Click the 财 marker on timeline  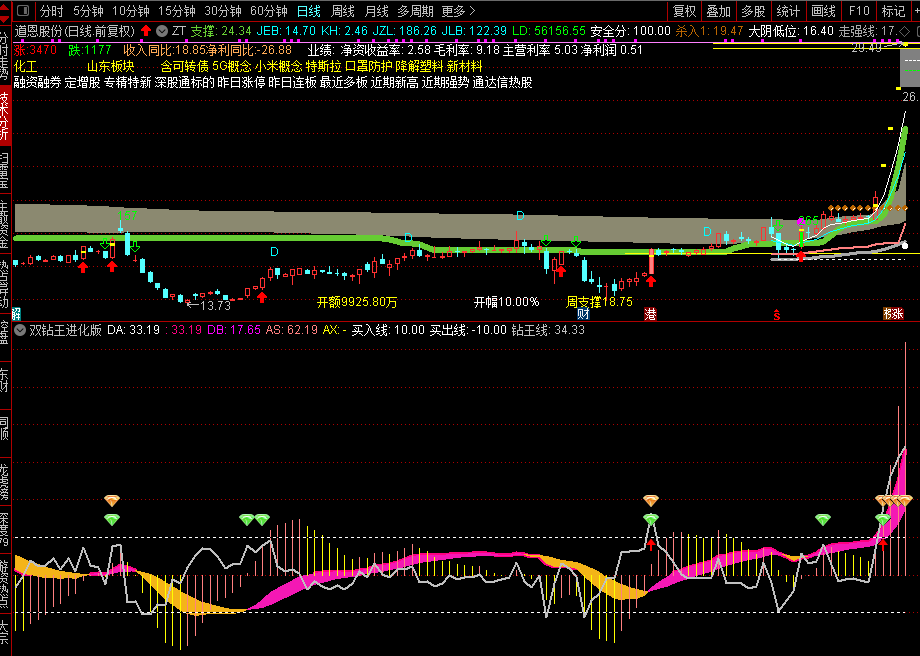click(583, 314)
